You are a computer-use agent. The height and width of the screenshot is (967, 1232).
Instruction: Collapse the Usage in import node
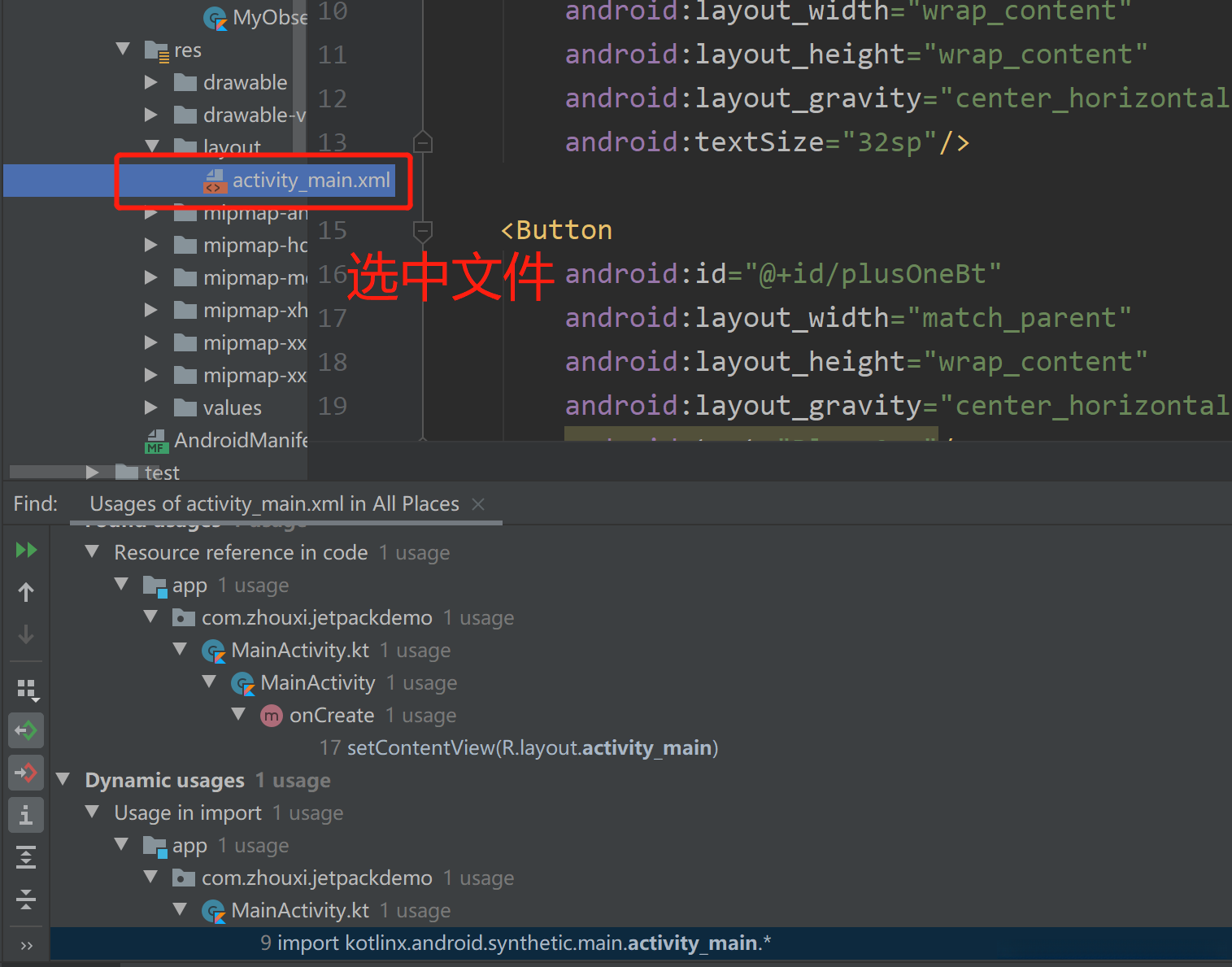(93, 812)
